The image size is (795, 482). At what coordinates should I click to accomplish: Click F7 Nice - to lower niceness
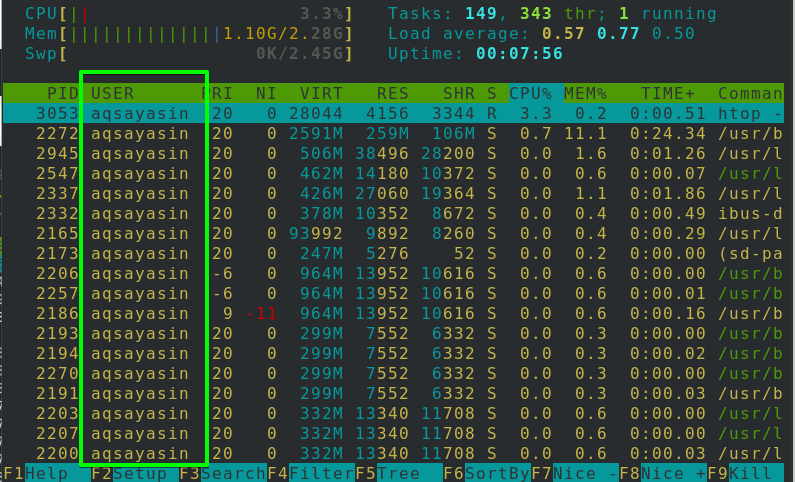pyautogui.click(x=575, y=473)
